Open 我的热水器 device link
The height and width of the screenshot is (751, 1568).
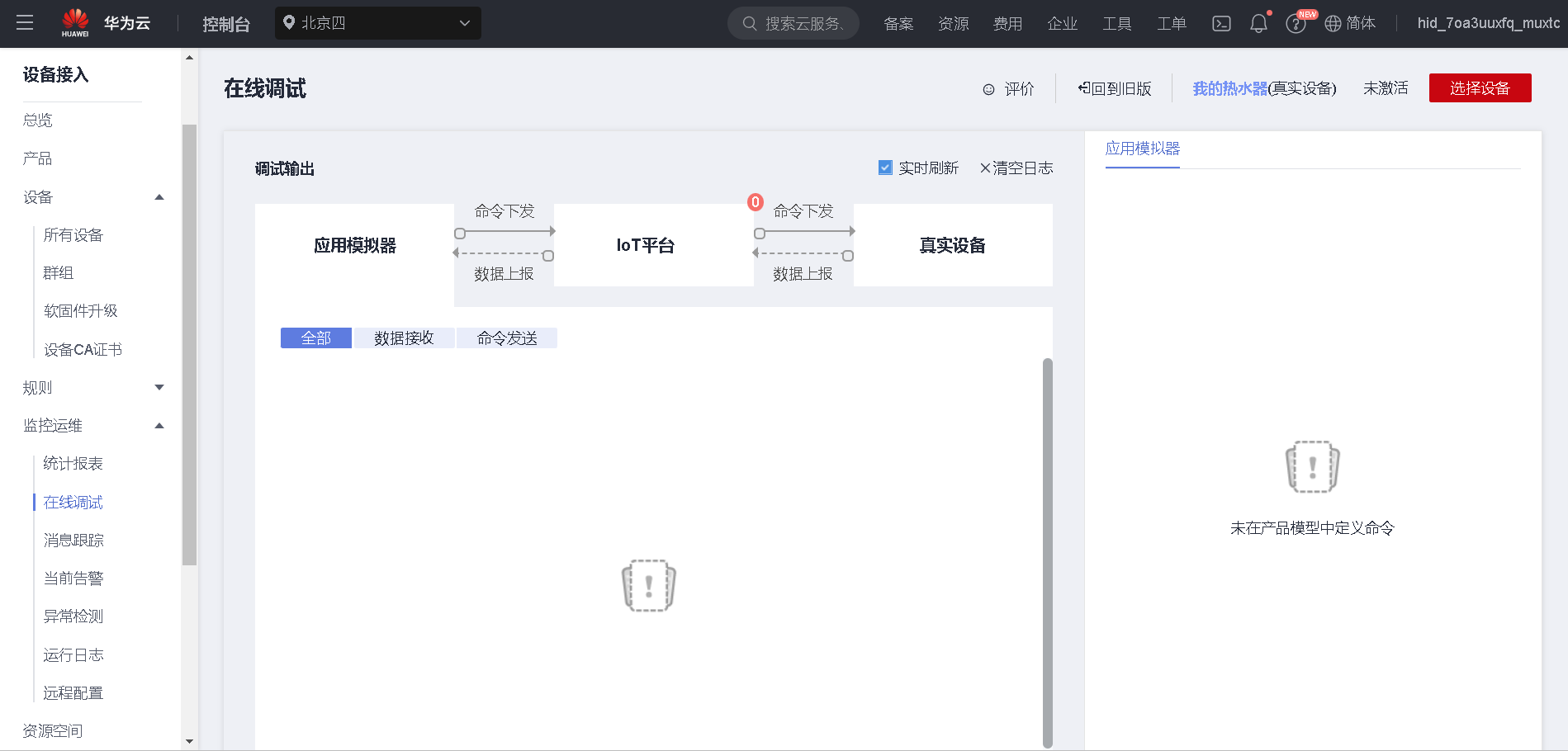1229,88
